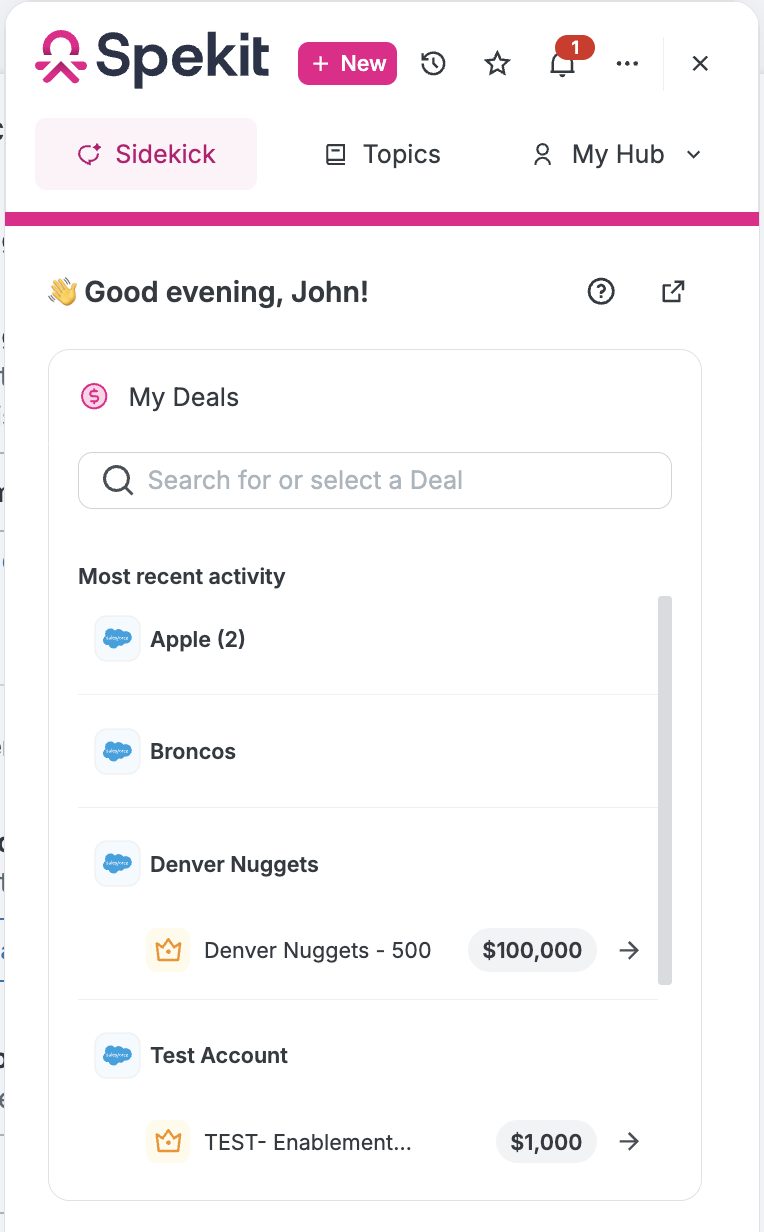Click the Most recent activity heading
Screen dimensions: 764x1232
pos(182,576)
